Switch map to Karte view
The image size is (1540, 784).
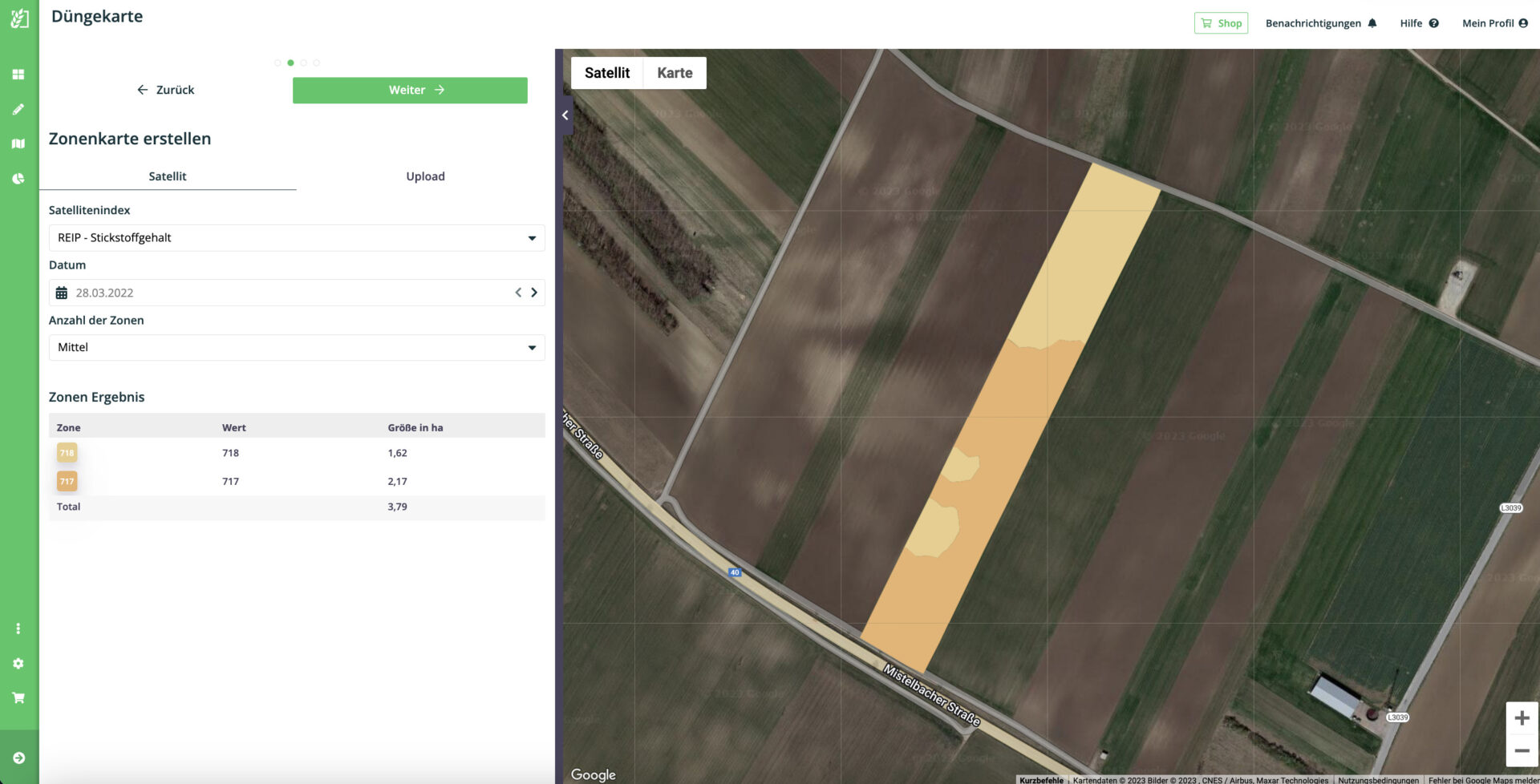[675, 73]
